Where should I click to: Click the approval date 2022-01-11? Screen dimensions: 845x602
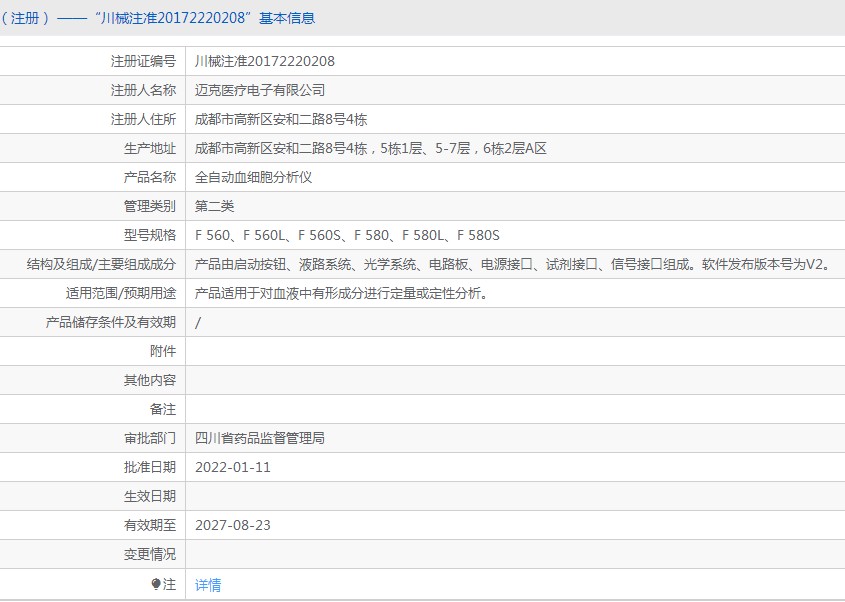233,467
